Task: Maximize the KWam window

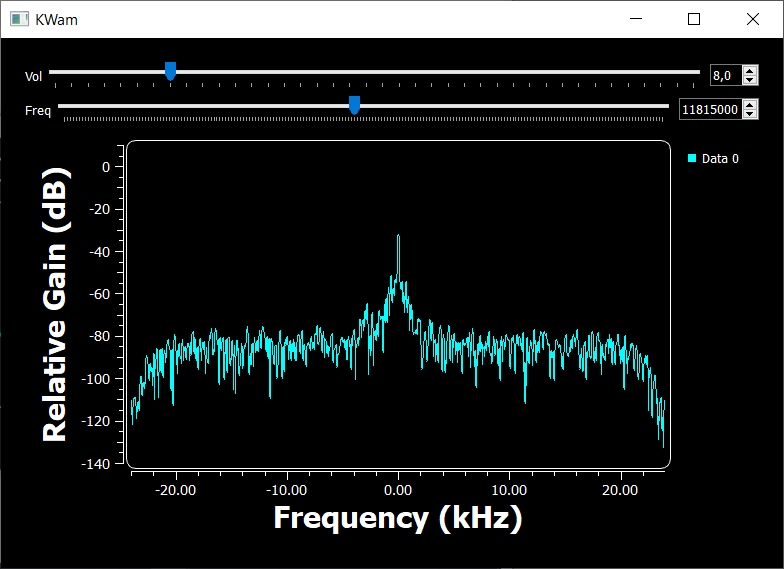Action: click(694, 19)
